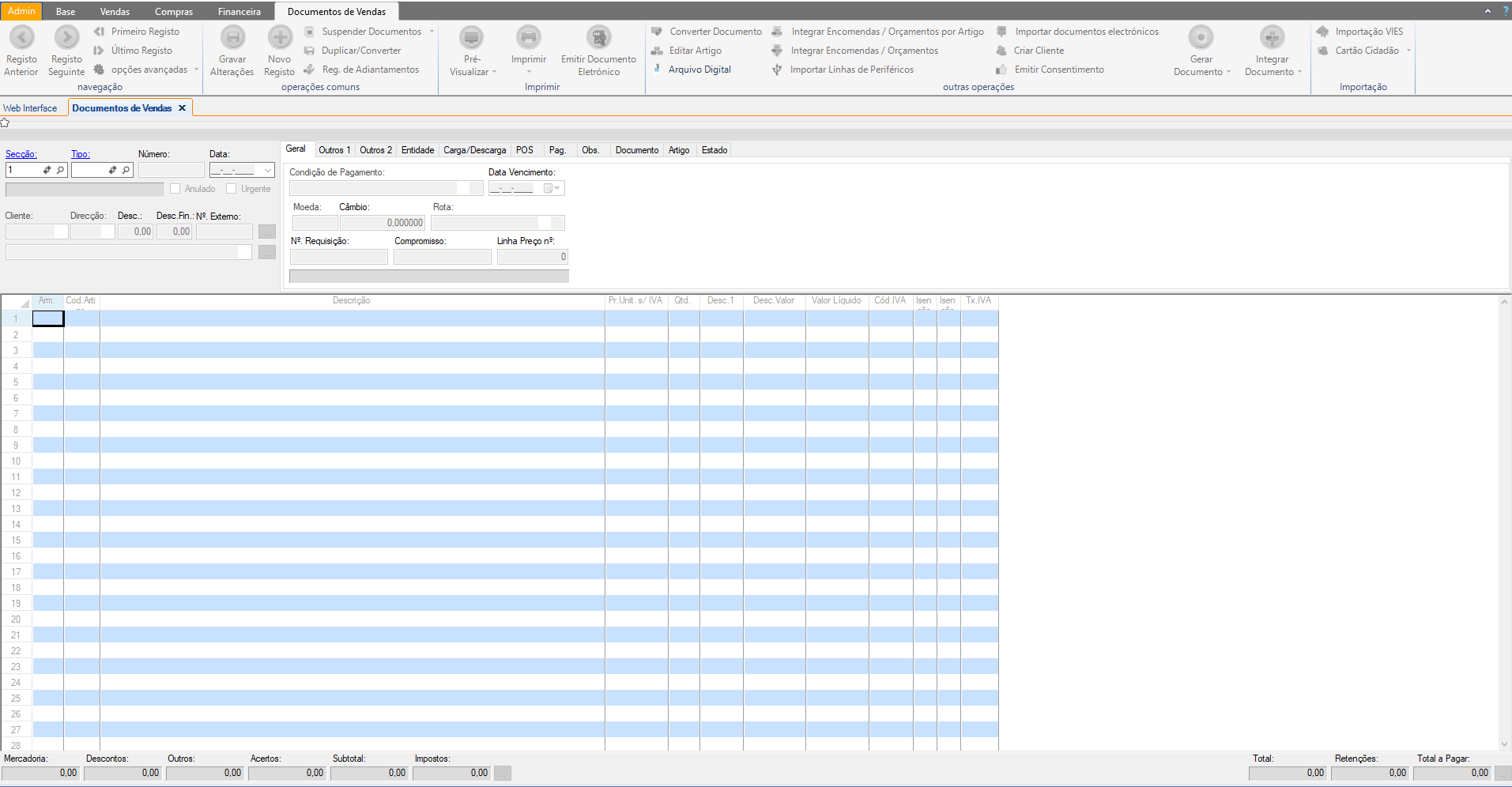Viewport: 1512px width, 787px height.
Task: Click the Secção link label
Action: (x=21, y=154)
